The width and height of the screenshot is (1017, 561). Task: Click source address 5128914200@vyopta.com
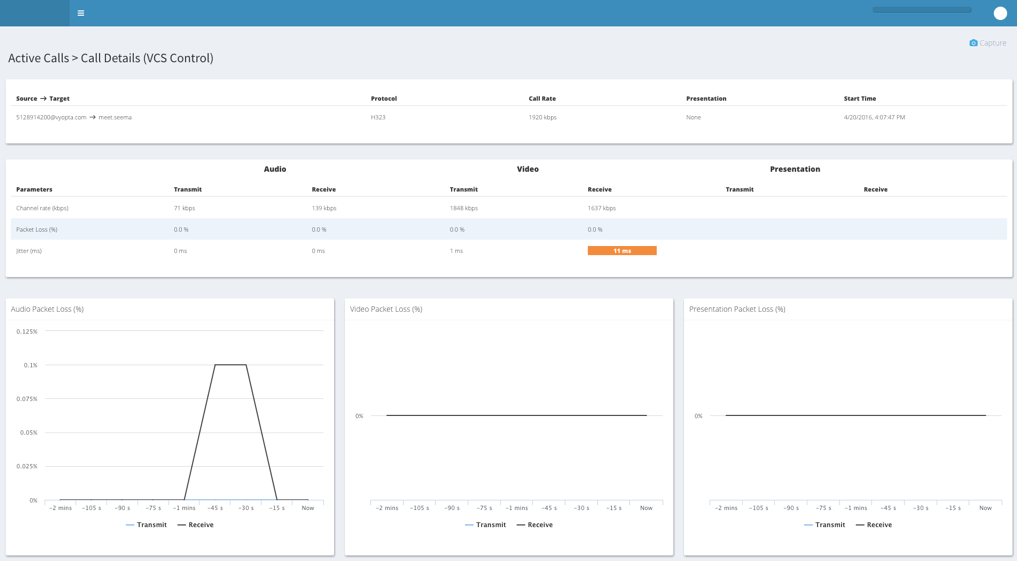51,117
